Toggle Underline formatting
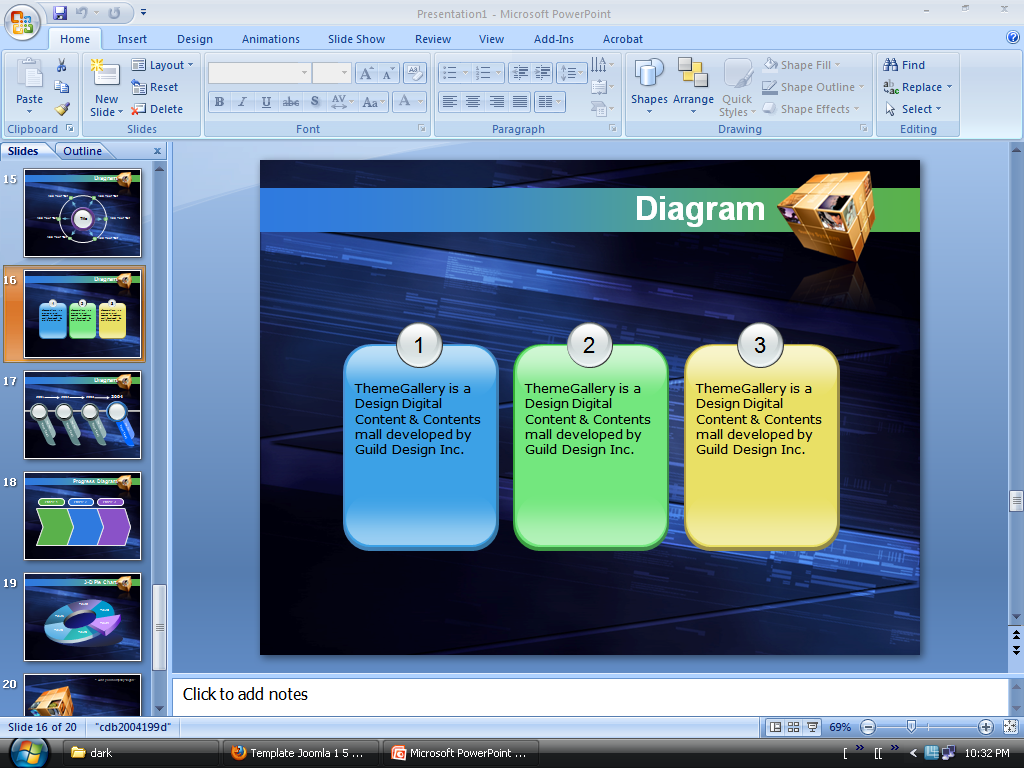 (x=266, y=101)
